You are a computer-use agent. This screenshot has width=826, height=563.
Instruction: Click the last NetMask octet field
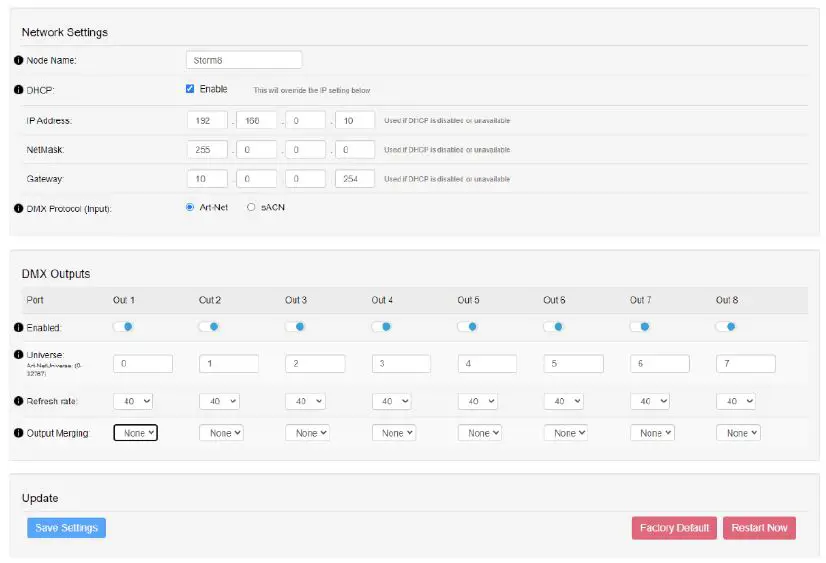355,150
